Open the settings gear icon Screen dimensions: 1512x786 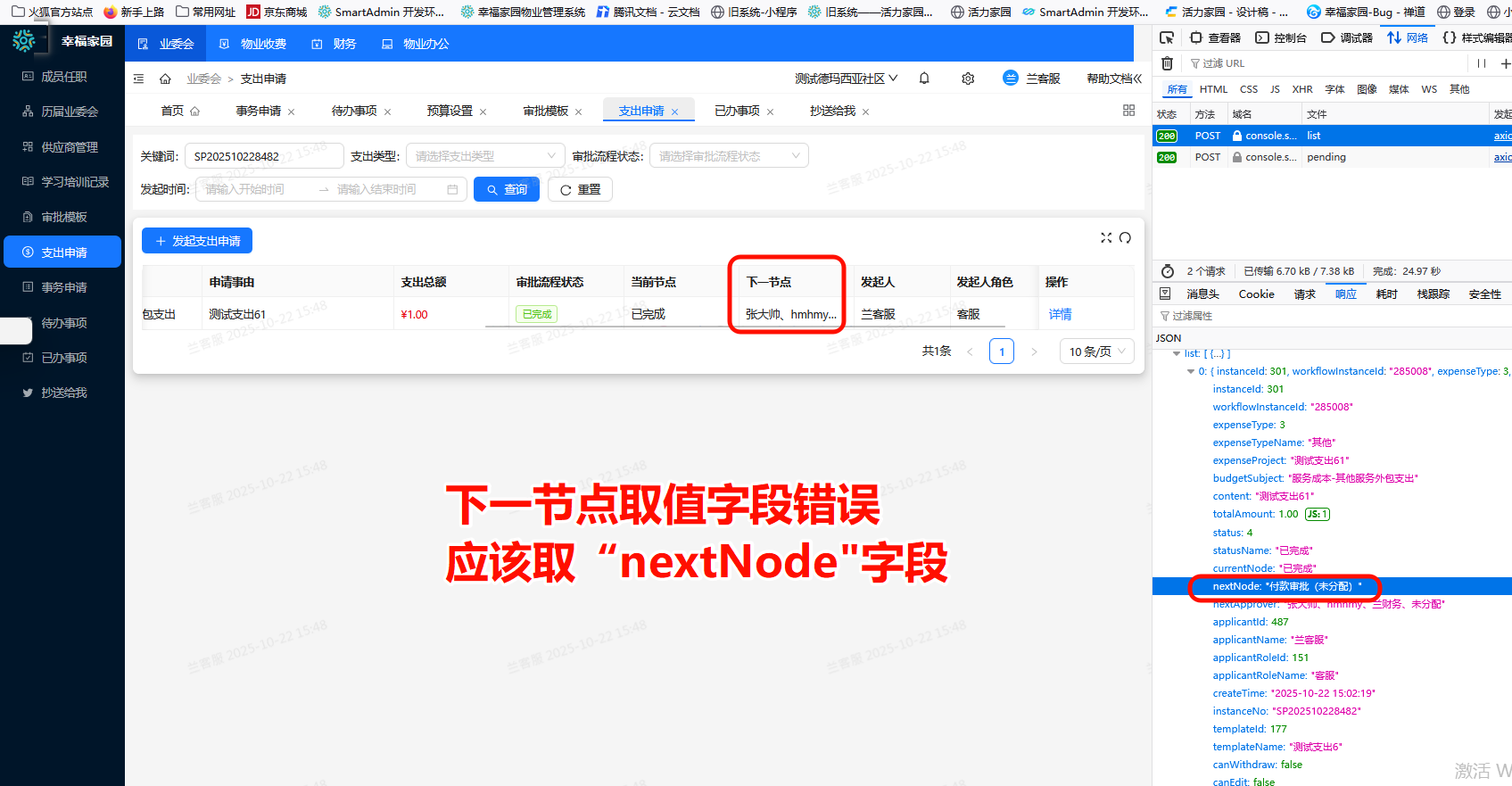[968, 79]
